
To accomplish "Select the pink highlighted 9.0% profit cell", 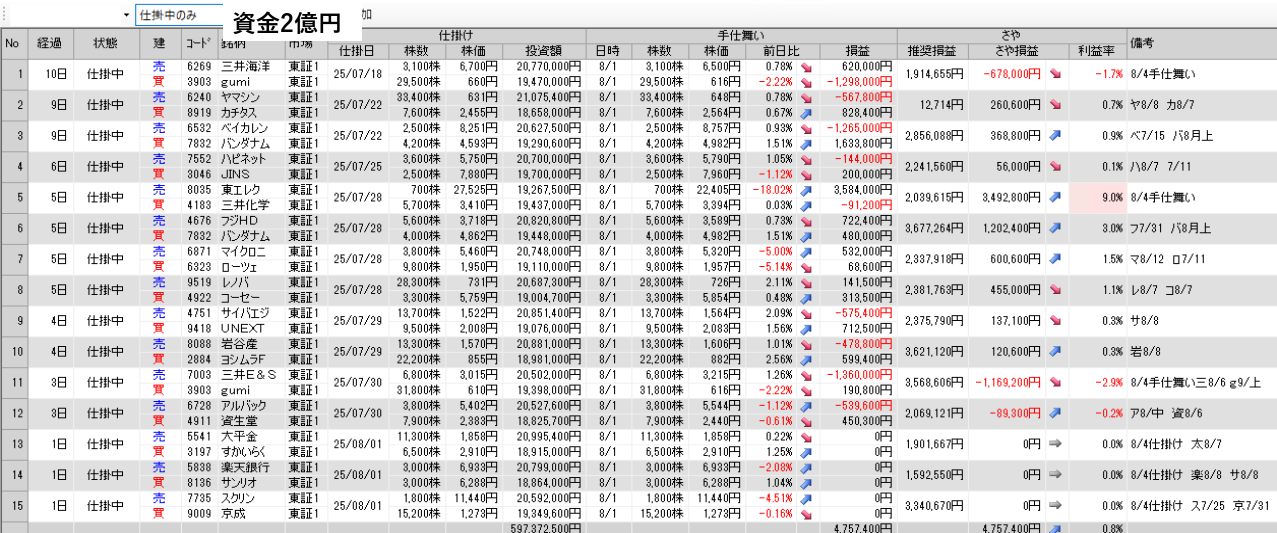I will tap(1097, 198).
